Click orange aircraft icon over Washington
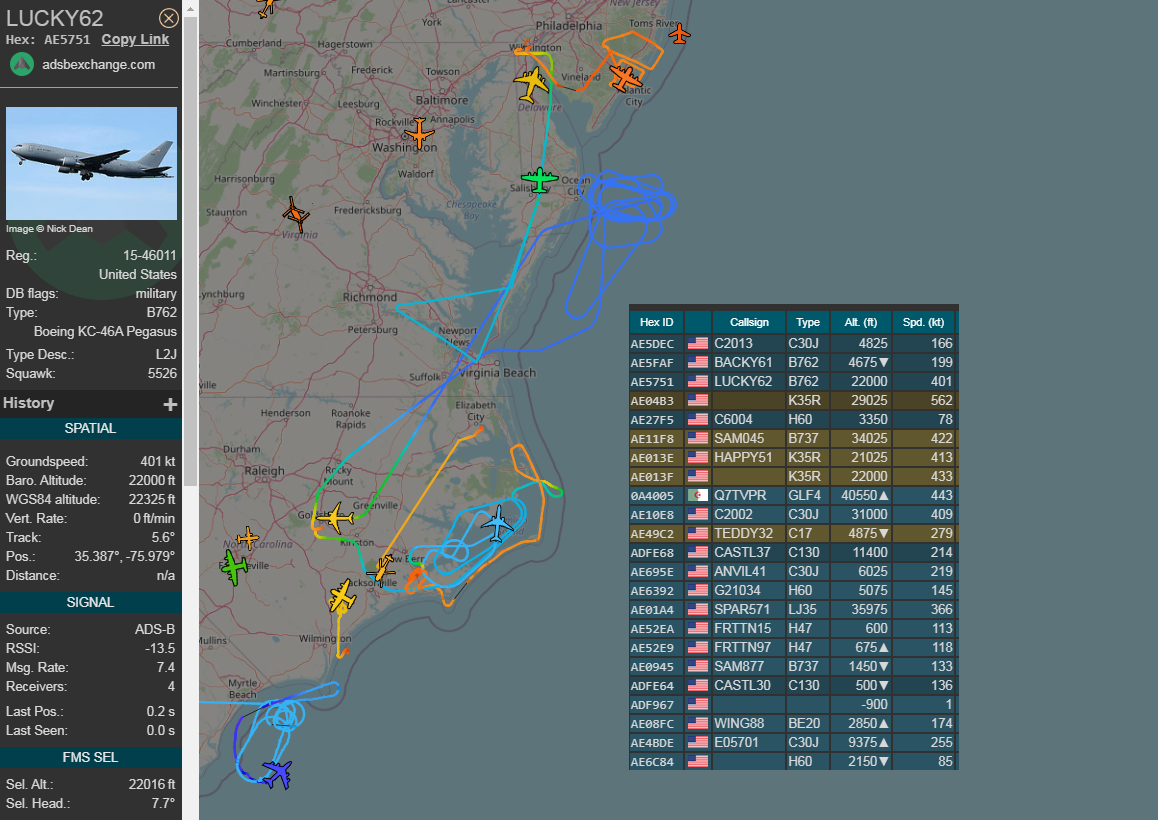Viewport: 1158px width, 820px height. [x=419, y=134]
